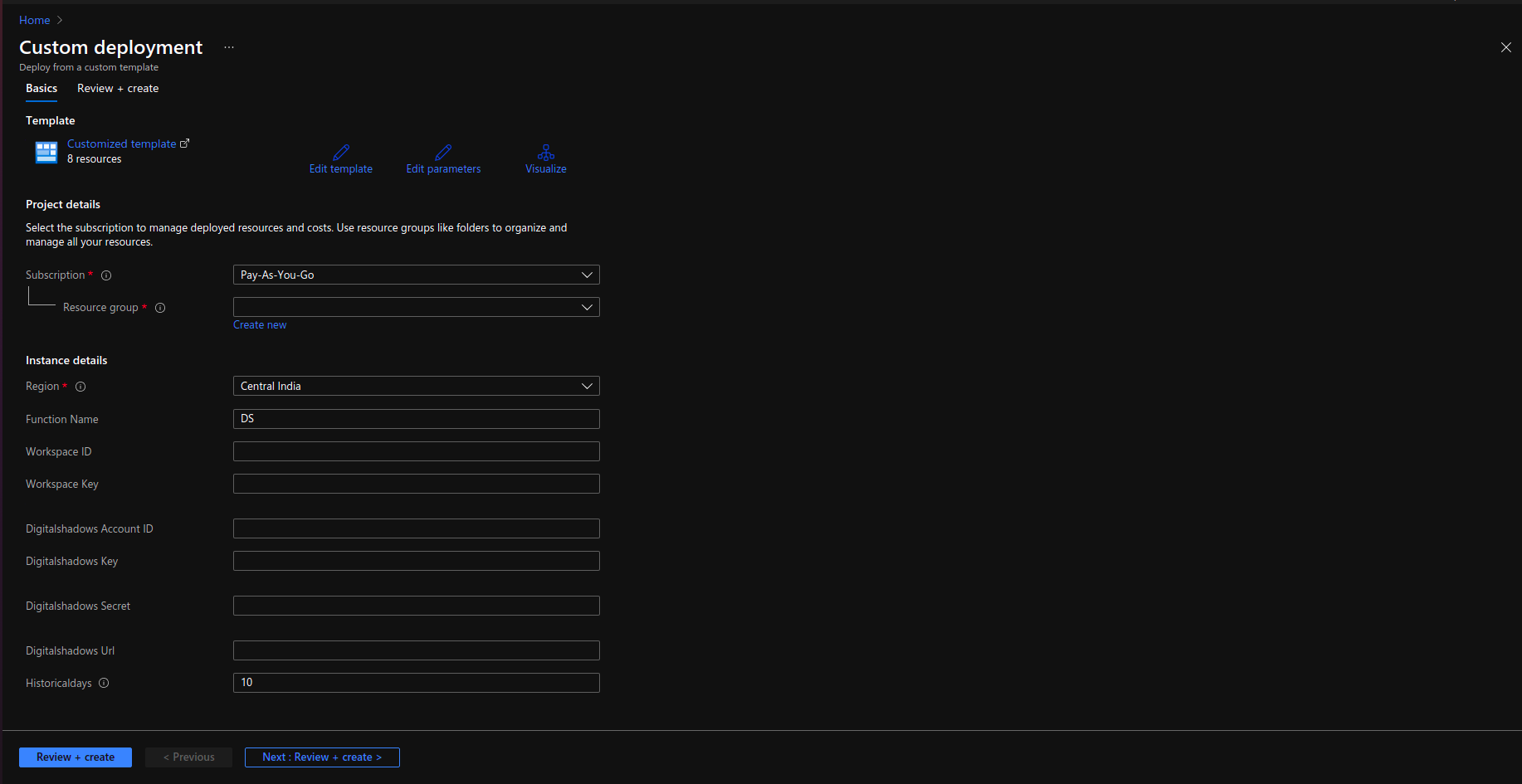Click the Customized template tile icon
1522x784 pixels.
(46, 152)
